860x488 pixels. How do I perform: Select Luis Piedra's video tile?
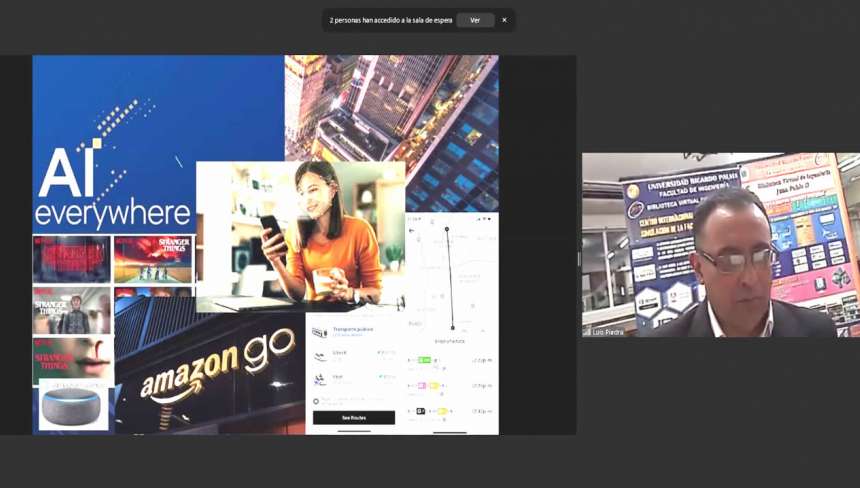click(721, 245)
